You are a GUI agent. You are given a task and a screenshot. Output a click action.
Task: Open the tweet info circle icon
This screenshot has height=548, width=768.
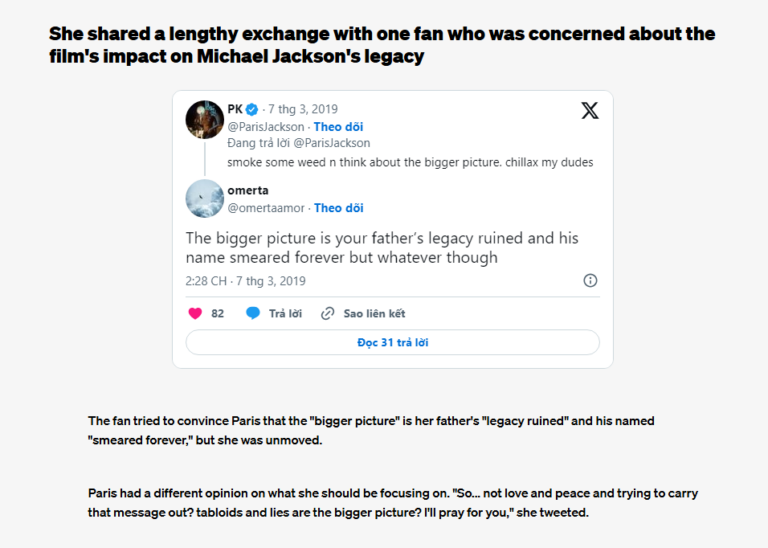coord(590,281)
